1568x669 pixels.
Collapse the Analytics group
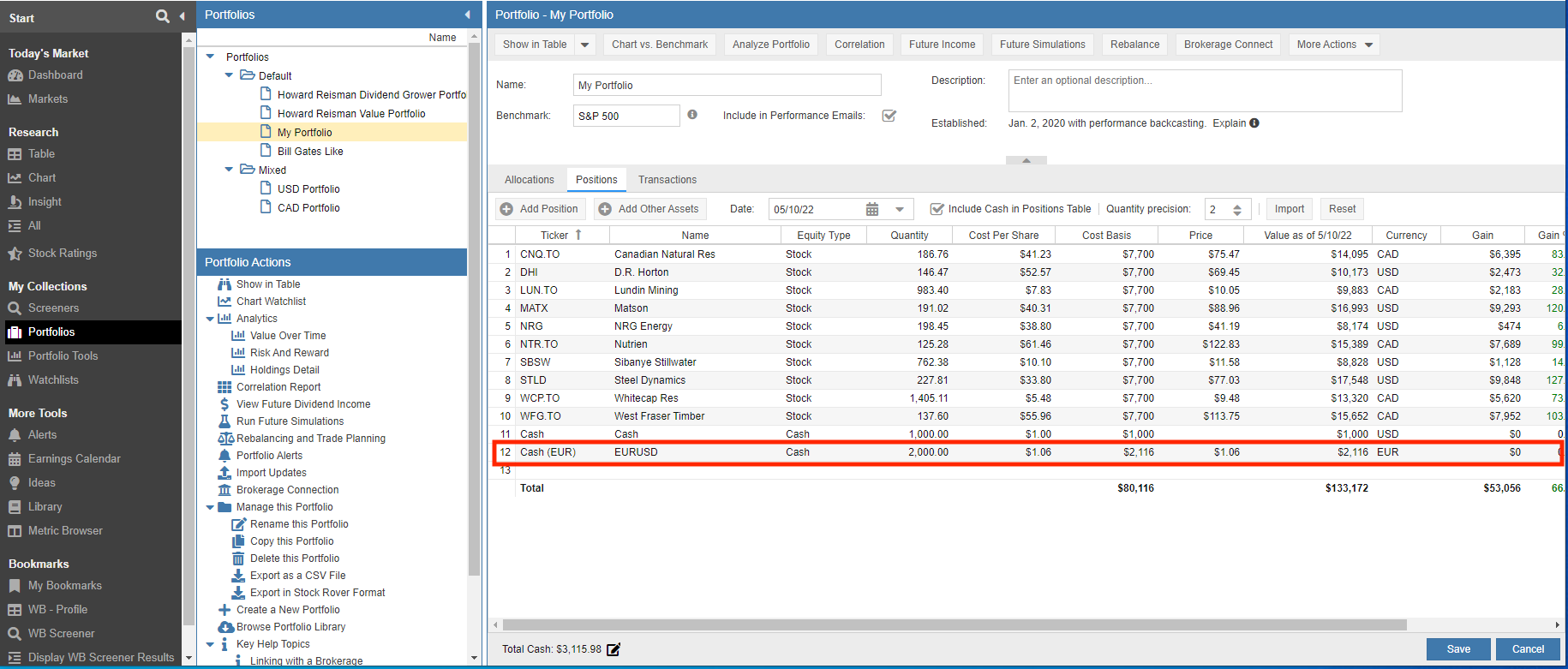coord(211,319)
